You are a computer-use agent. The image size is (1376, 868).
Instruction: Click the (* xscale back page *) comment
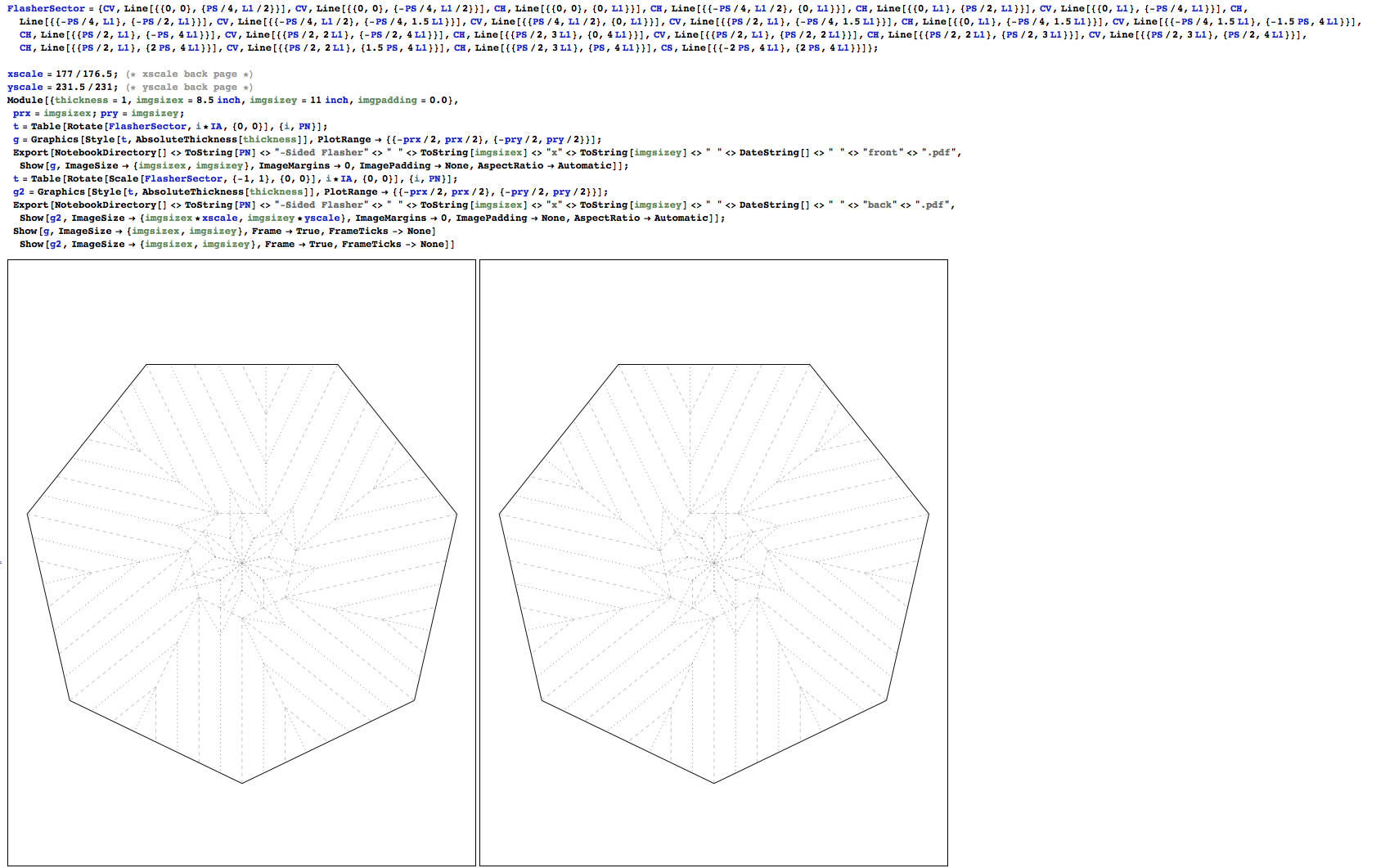tap(189, 74)
